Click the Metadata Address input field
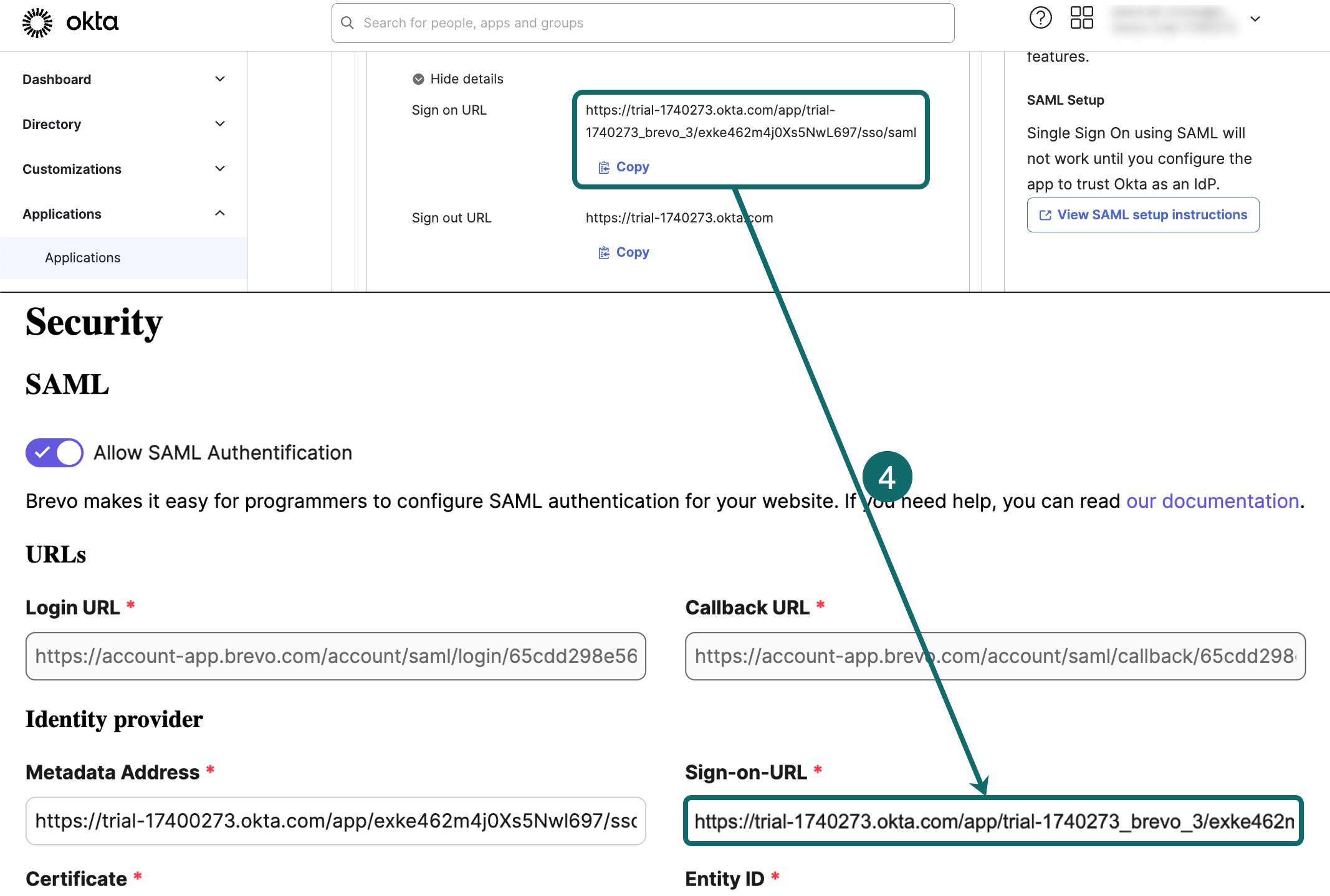The height and width of the screenshot is (896, 1330). tap(335, 821)
